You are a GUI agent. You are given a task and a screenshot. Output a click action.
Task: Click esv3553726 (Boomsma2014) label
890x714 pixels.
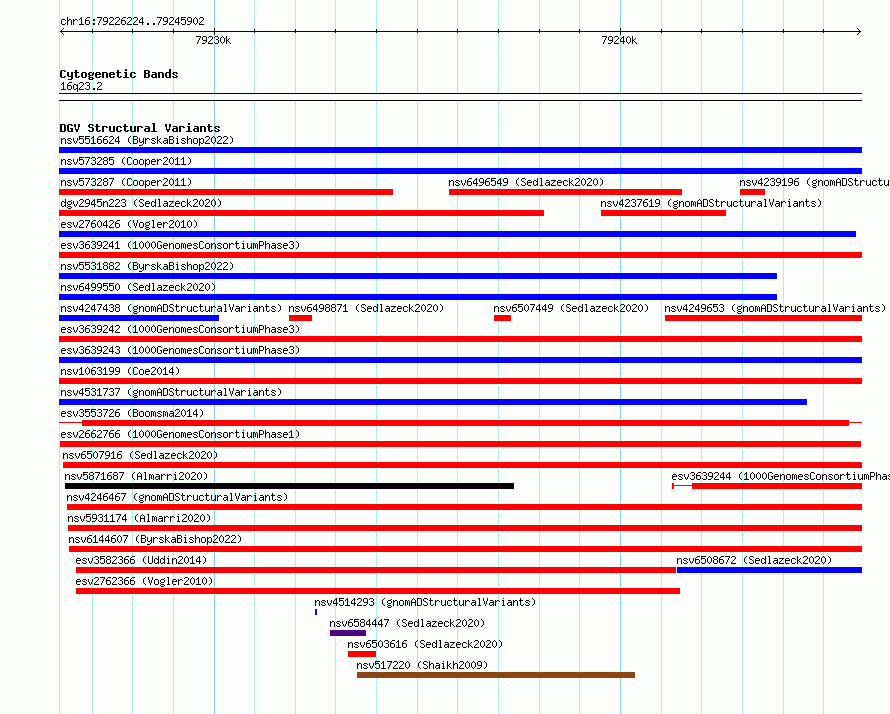[x=132, y=413]
